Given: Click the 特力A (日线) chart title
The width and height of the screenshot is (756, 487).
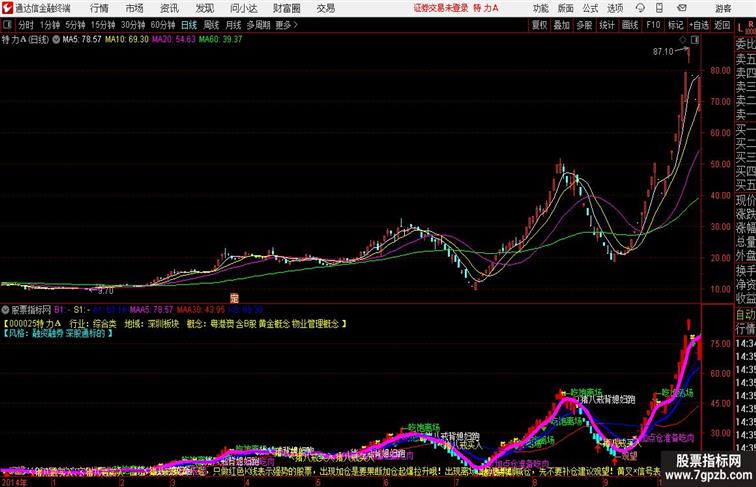Looking at the screenshot, I should (26, 40).
